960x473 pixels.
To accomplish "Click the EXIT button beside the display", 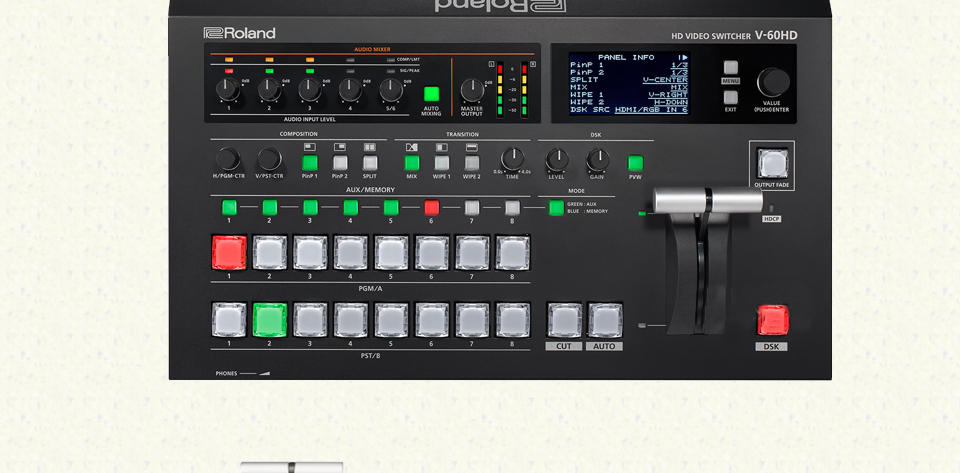I will (731, 97).
